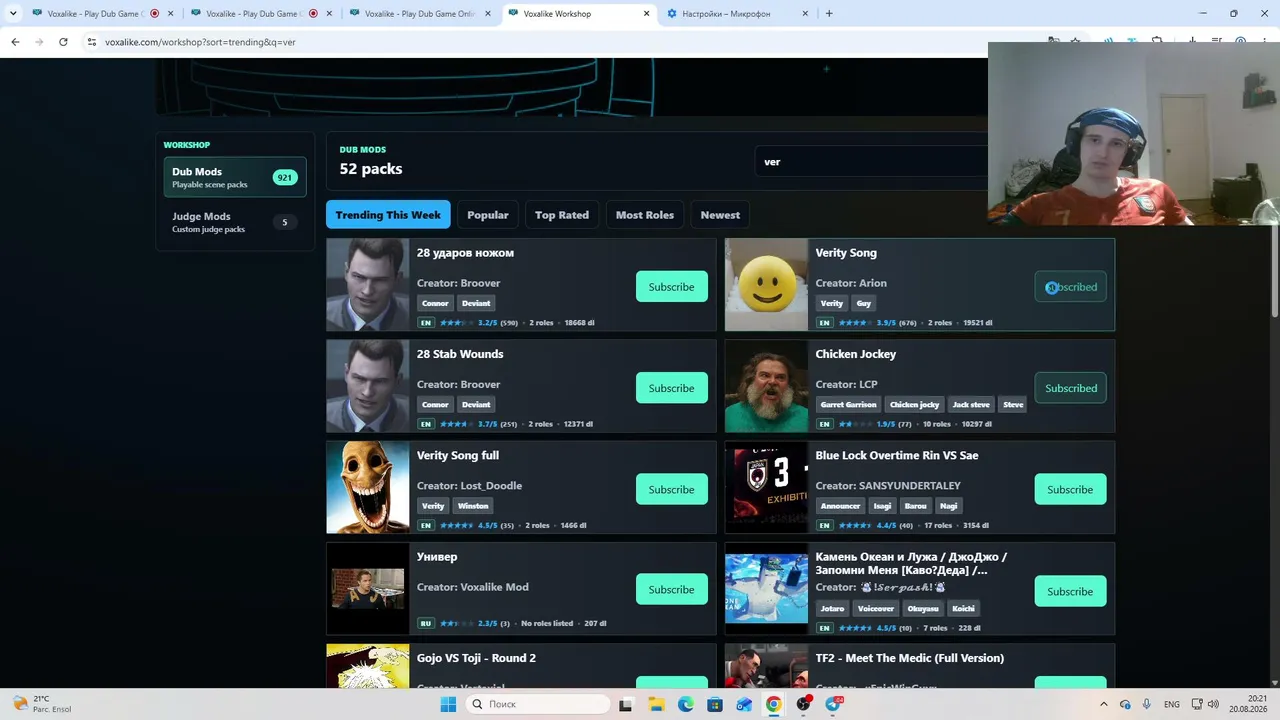This screenshot has width=1280, height=720.
Task: Open the tab search dropdown arrow
Action: click(x=13, y=14)
